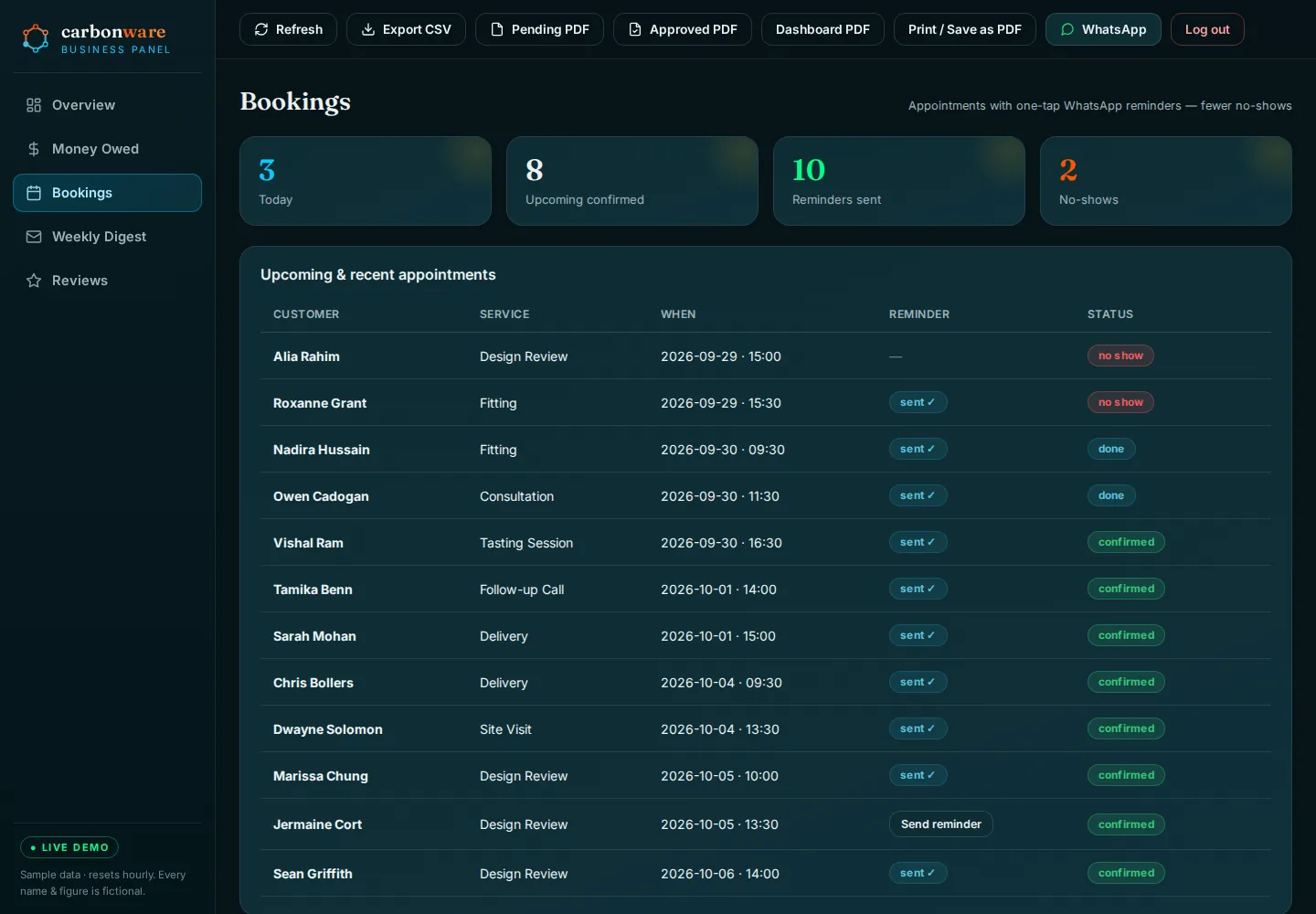
Task: Click the sent reminder badge for Tamika Benn
Action: tap(918, 589)
